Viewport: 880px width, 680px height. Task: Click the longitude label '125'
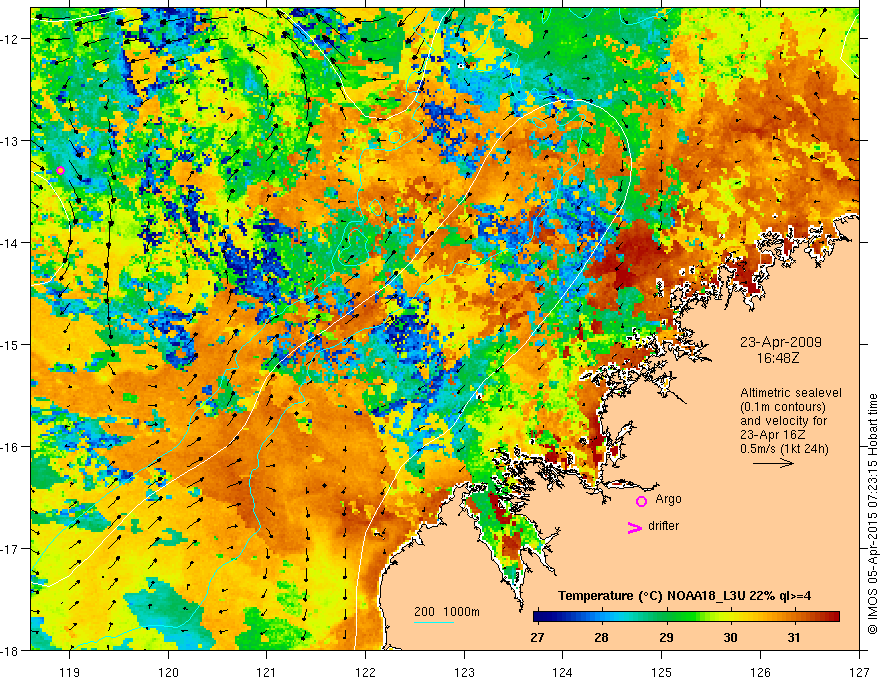point(662,672)
